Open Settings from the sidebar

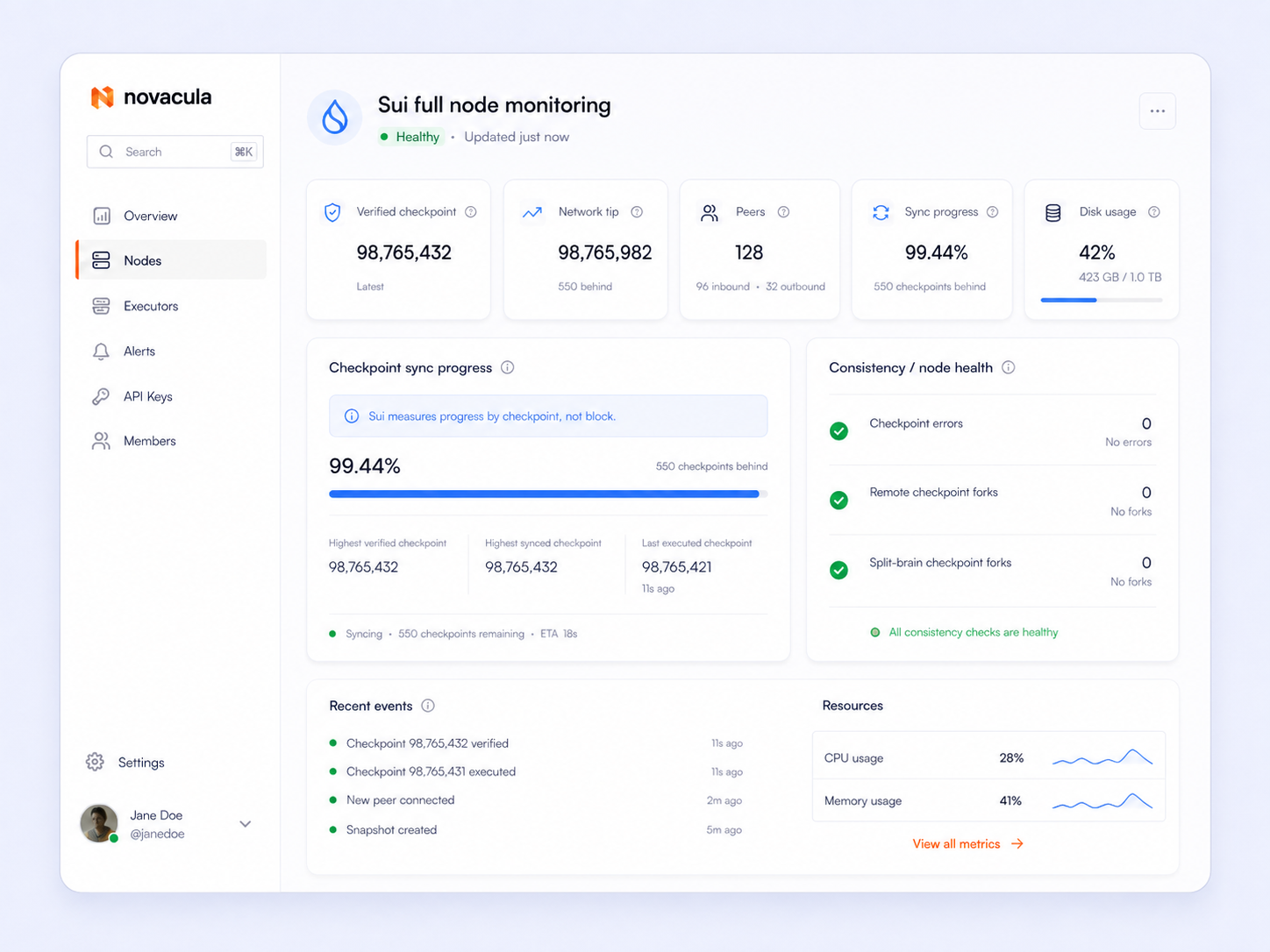tap(125, 763)
